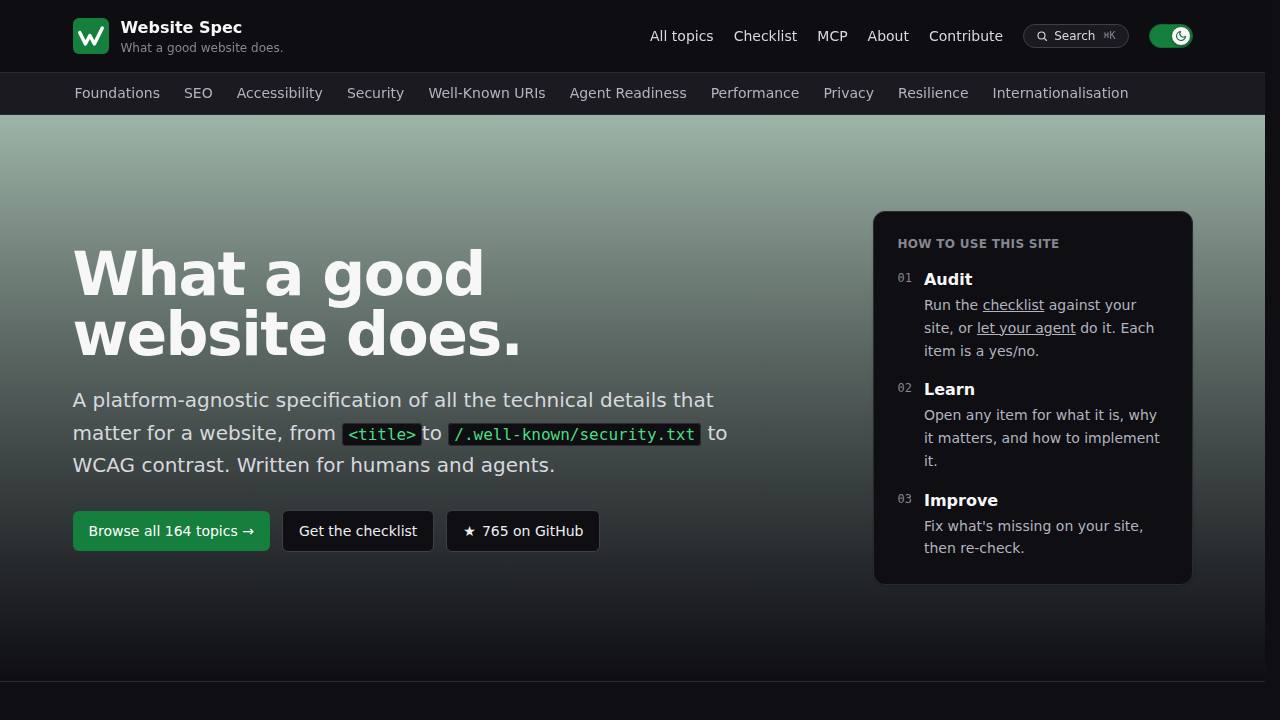Click the Search field

click(x=1076, y=36)
